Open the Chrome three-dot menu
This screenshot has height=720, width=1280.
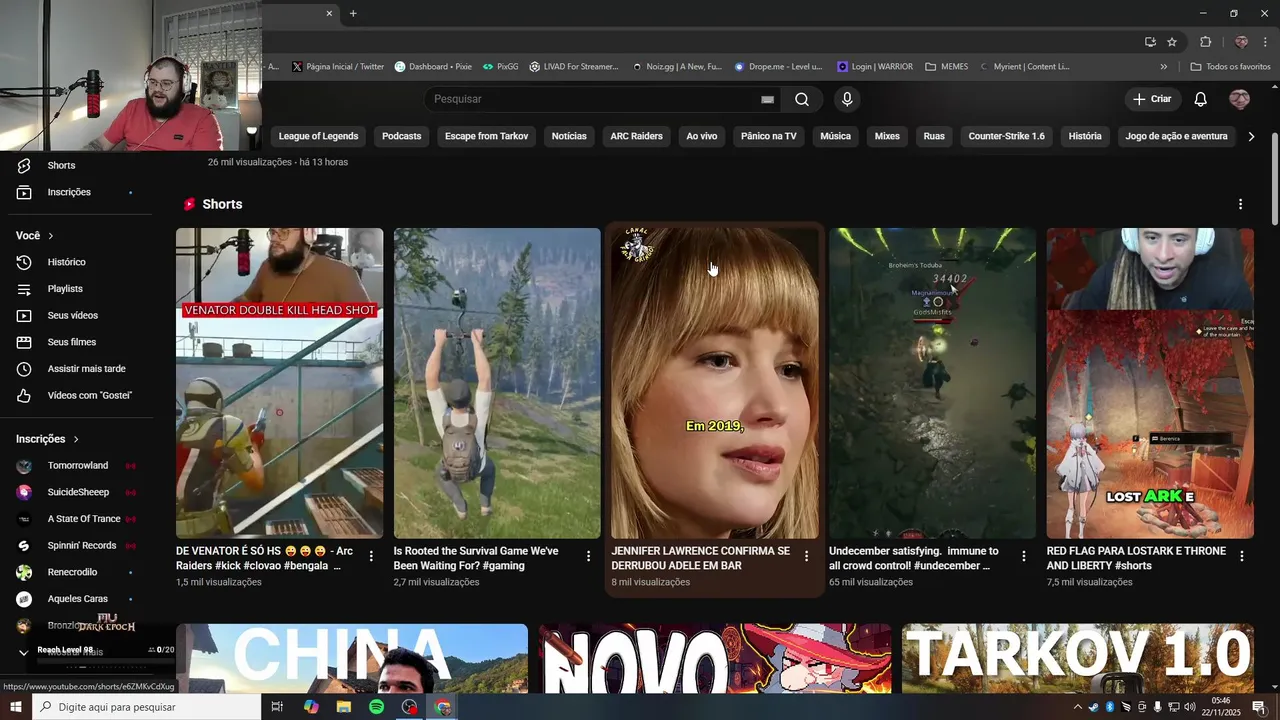point(1264,42)
